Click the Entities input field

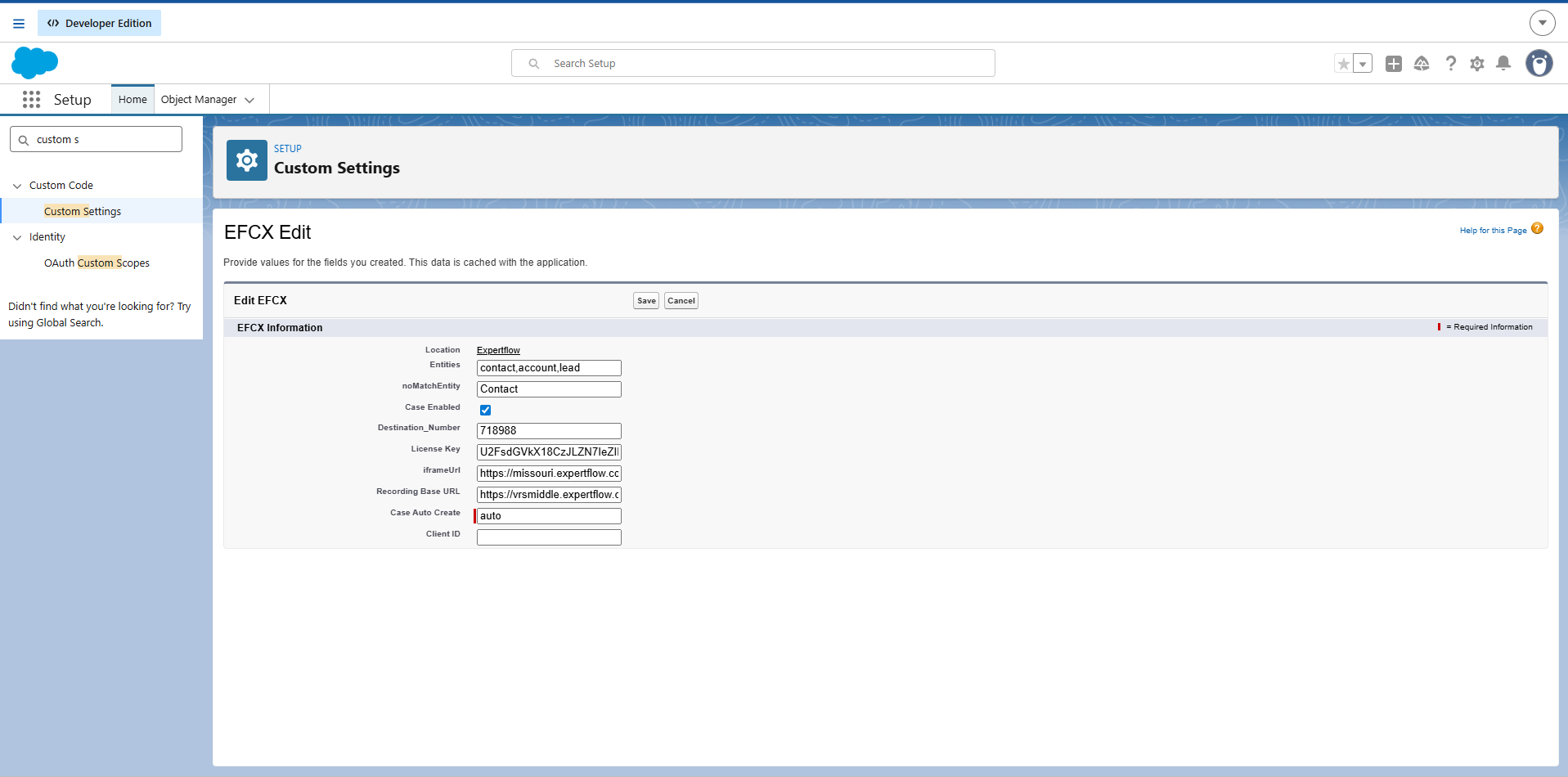point(549,368)
